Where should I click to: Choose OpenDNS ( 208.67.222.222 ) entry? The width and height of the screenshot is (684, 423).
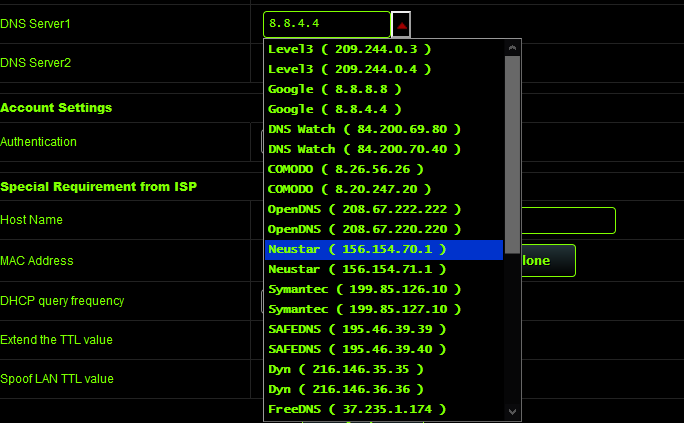pos(384,210)
